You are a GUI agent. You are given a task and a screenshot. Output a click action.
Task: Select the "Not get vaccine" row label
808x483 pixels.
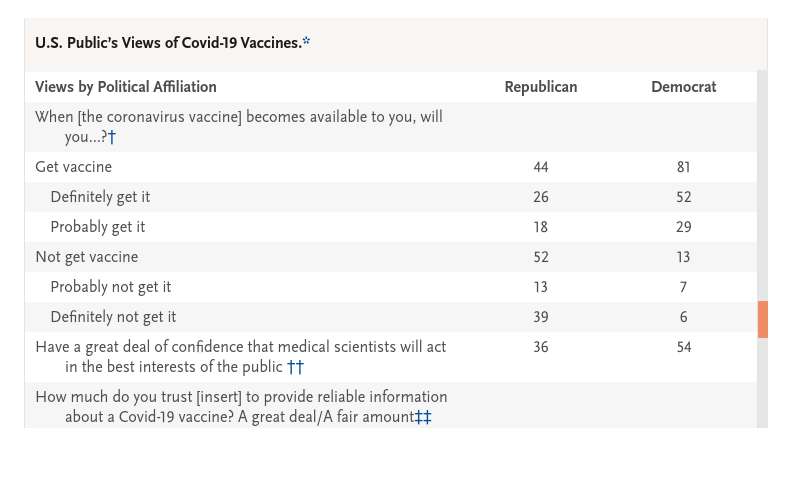click(x=86, y=257)
